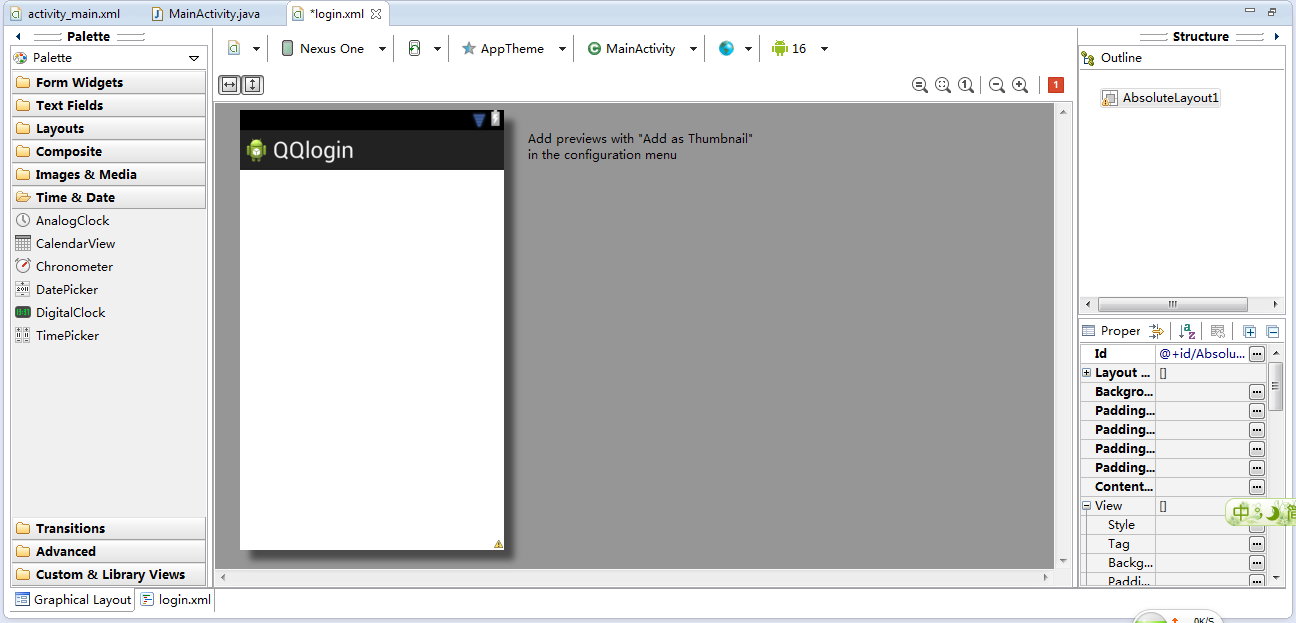Reset canvas zoom to 100%
This screenshot has width=1296, height=623.
[966, 85]
